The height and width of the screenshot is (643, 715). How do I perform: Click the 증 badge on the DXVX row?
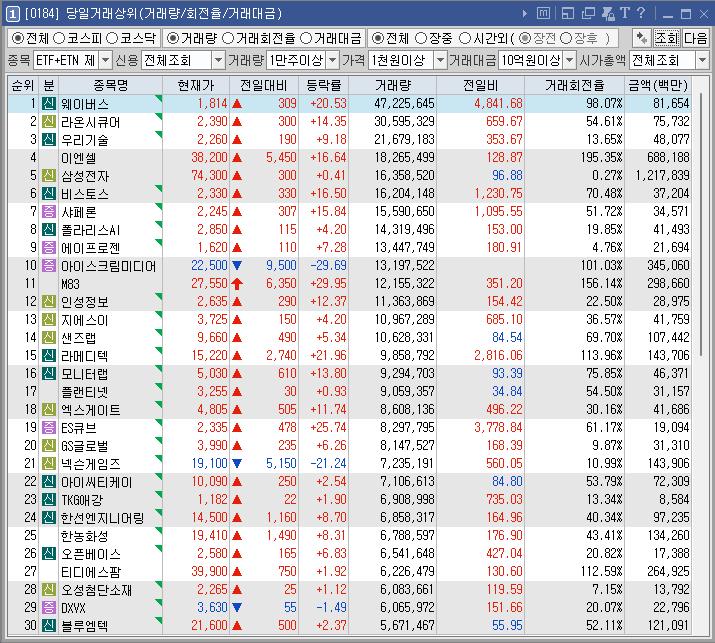[x=49, y=607]
